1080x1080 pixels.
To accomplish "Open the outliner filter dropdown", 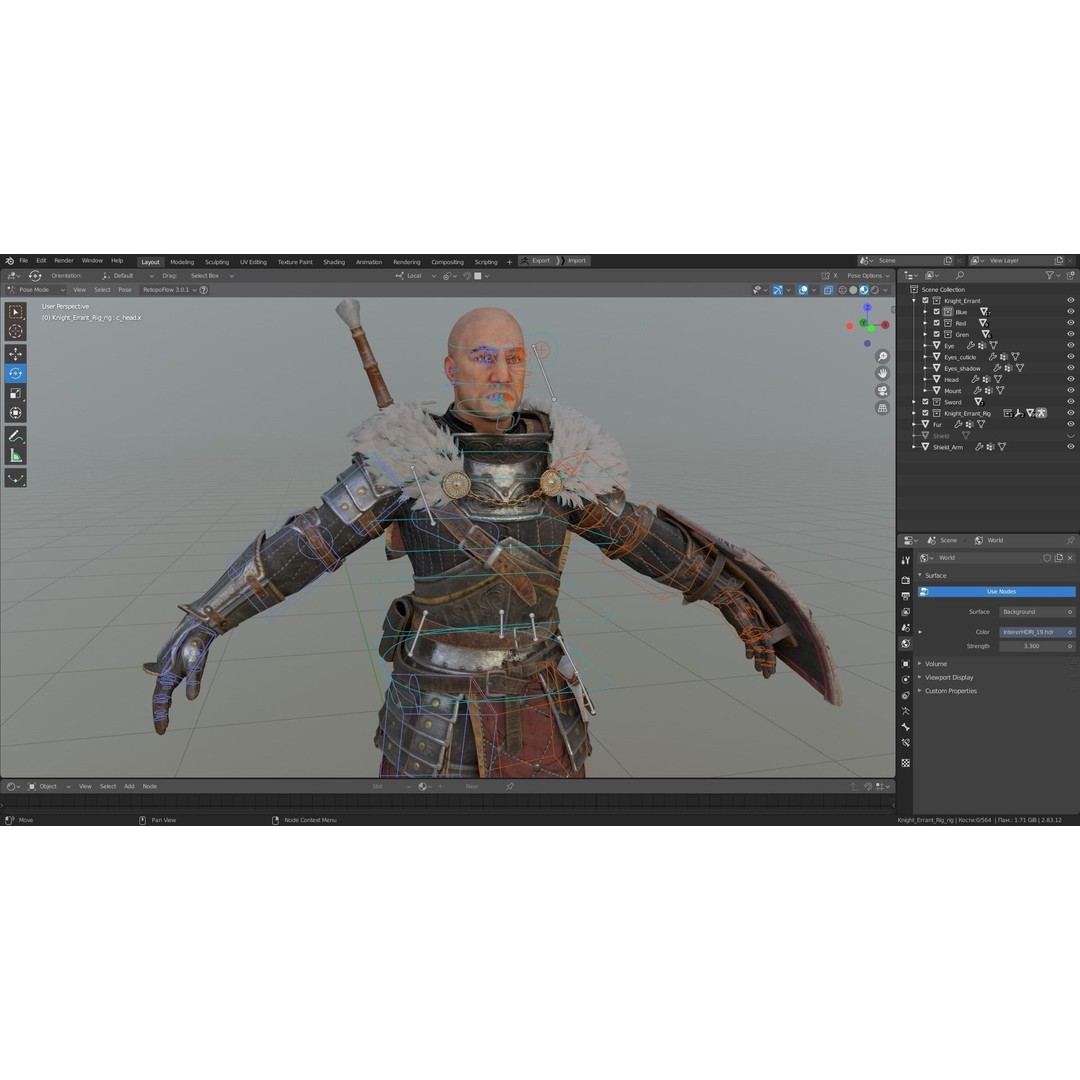I will (x=1052, y=275).
